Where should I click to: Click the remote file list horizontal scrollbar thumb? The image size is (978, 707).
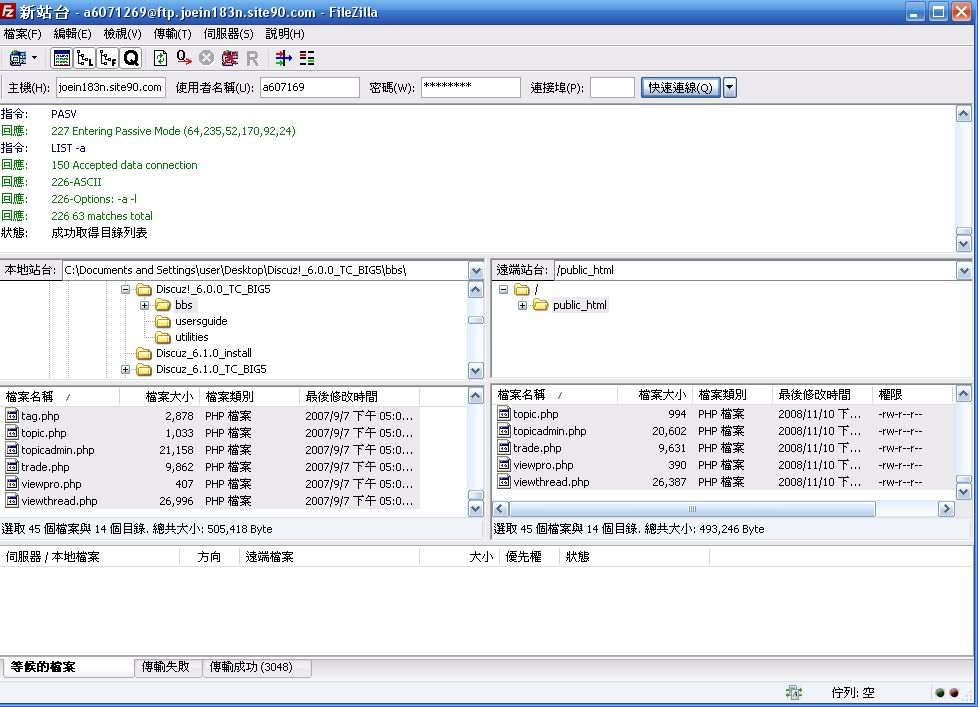click(x=692, y=509)
